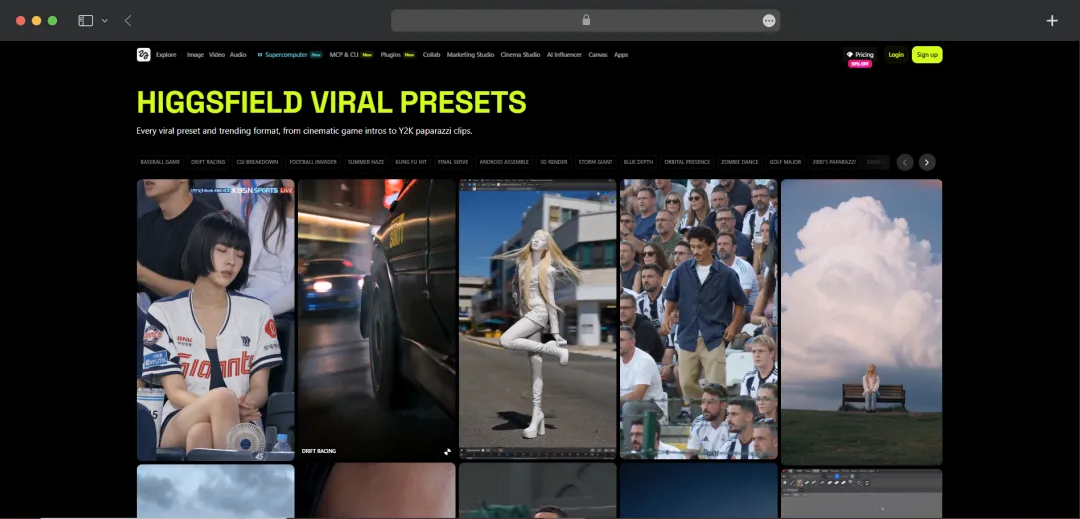1080x519 pixels.
Task: Go to Supercomputer page
Action: click(x=289, y=54)
